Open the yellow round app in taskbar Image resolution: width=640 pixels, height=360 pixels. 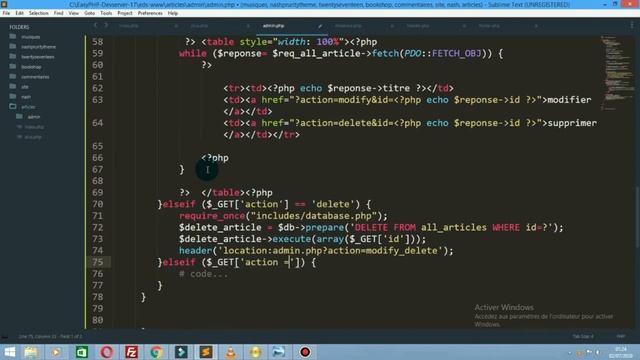point(256,352)
